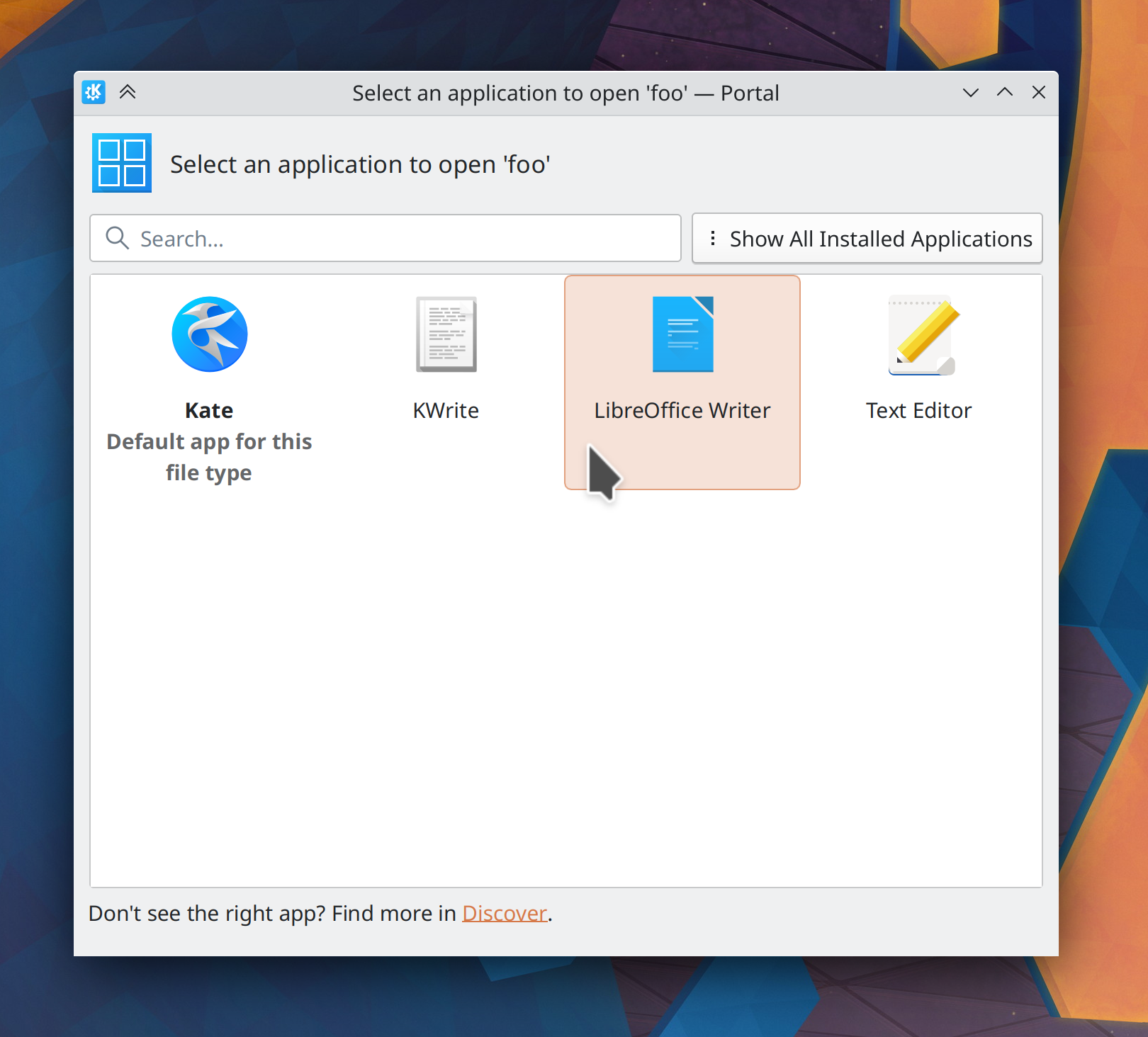Viewport: 1148px width, 1037px height.
Task: Click the "Kate" bold name label
Action: click(209, 411)
